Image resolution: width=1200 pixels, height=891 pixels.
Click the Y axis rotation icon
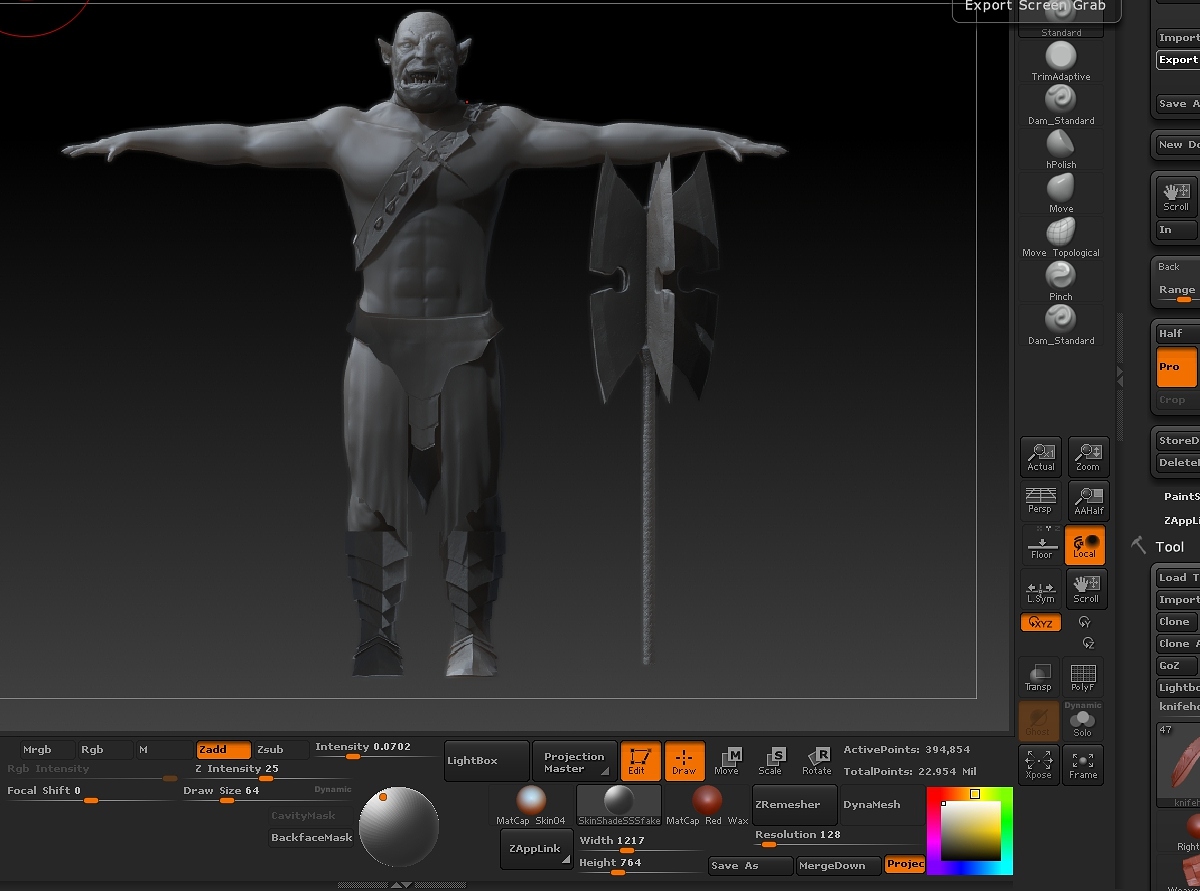(x=1086, y=622)
